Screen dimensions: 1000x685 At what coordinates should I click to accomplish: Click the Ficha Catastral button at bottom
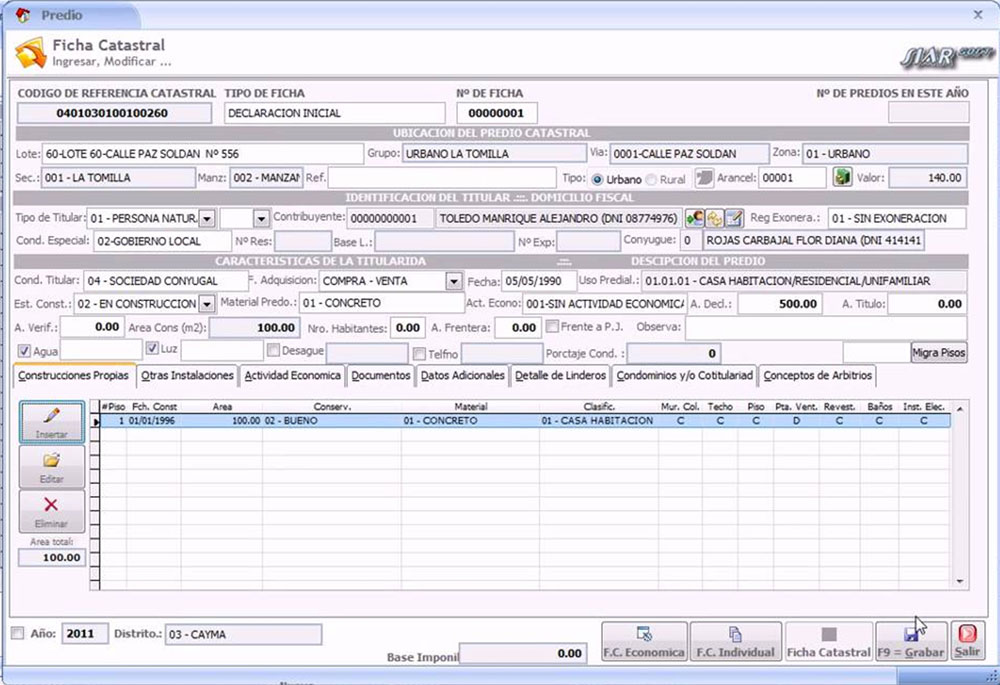(x=828, y=641)
